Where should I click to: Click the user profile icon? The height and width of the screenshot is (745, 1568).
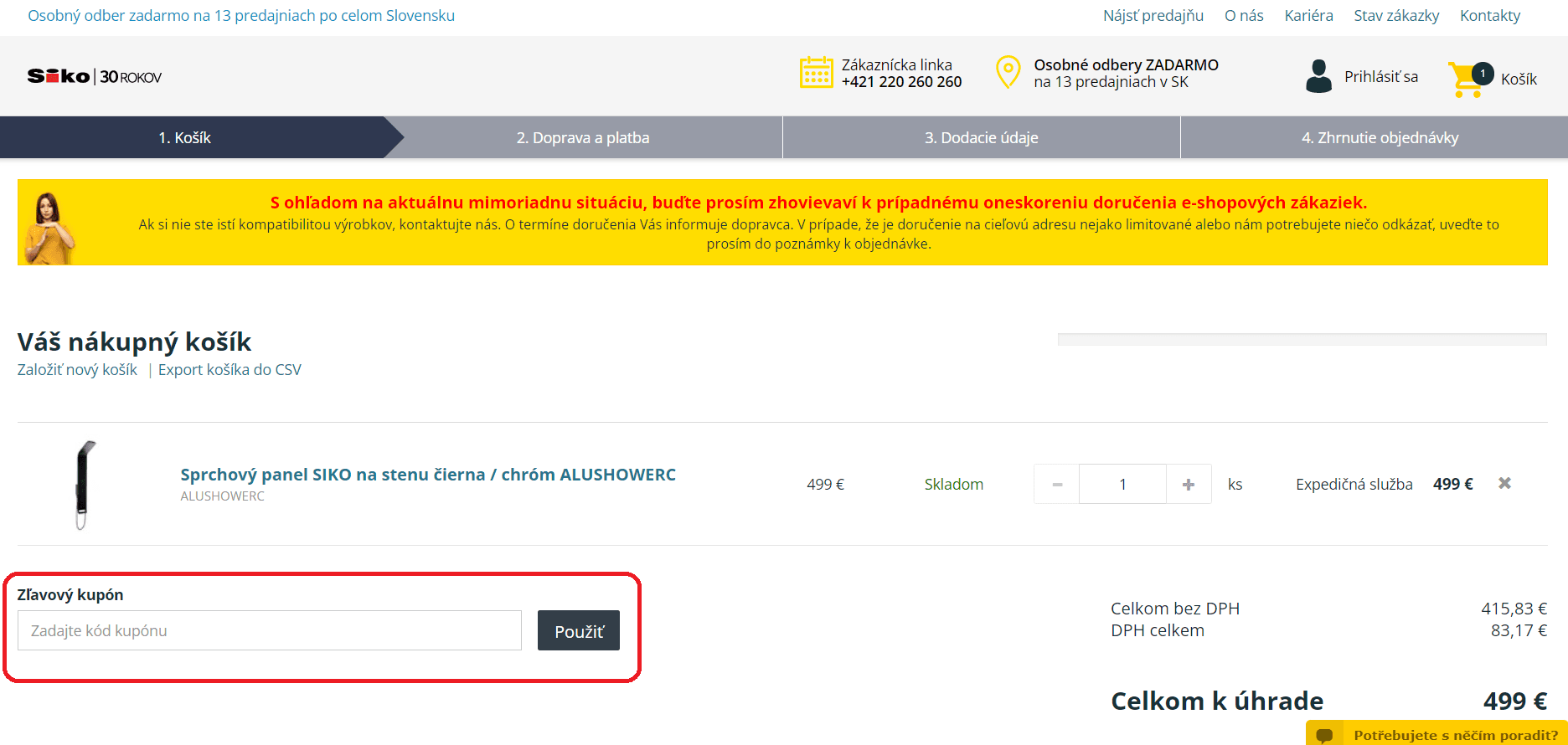click(1318, 76)
